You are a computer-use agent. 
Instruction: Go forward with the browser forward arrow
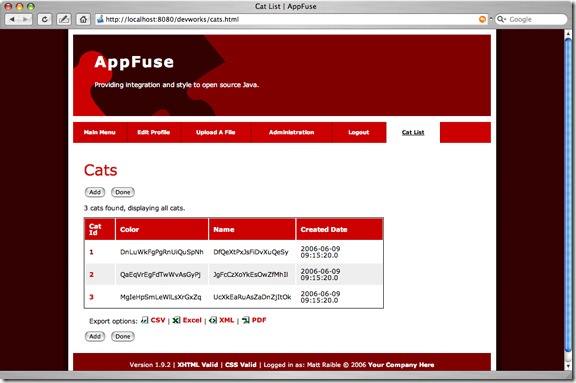25,19
